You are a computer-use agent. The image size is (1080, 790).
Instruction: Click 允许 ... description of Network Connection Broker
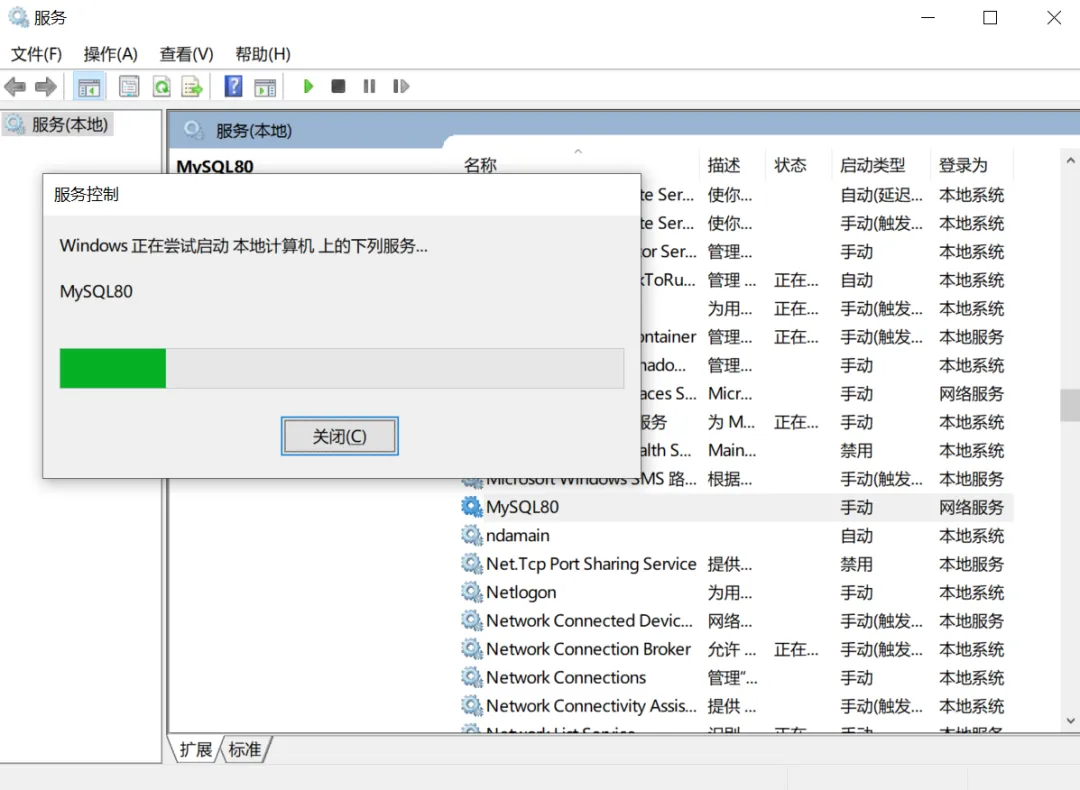pos(731,649)
